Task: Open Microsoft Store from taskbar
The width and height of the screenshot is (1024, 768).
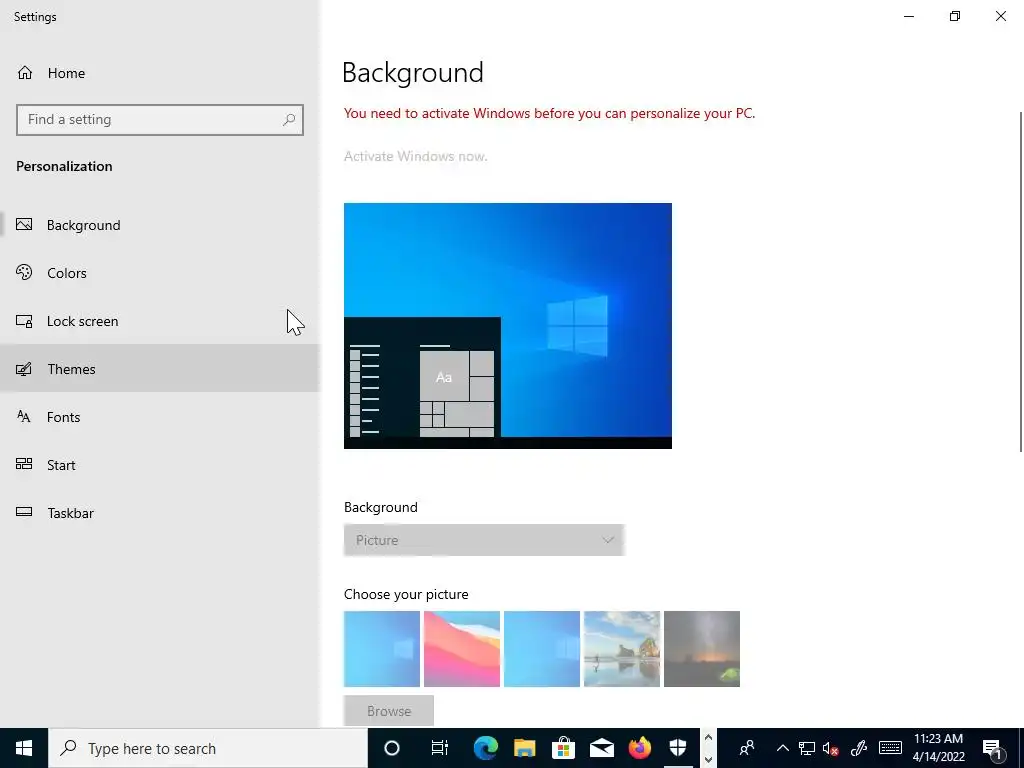Action: 563,748
